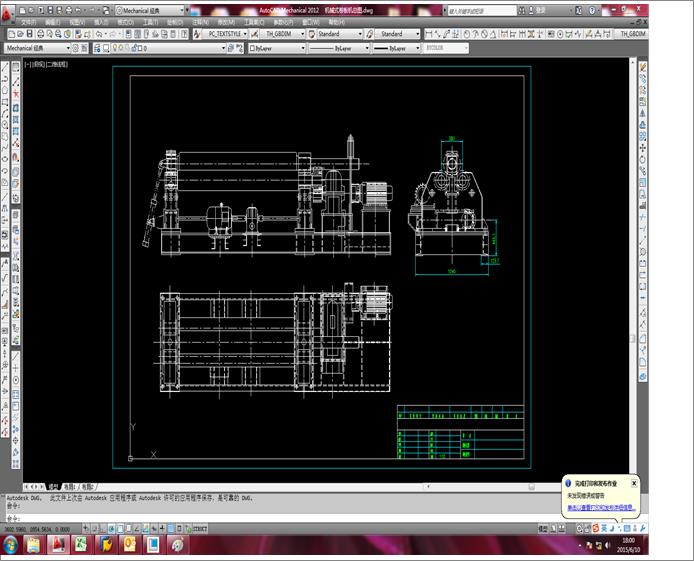
Task: Click the Undo arrow in standard toolbar
Action: (99, 34)
